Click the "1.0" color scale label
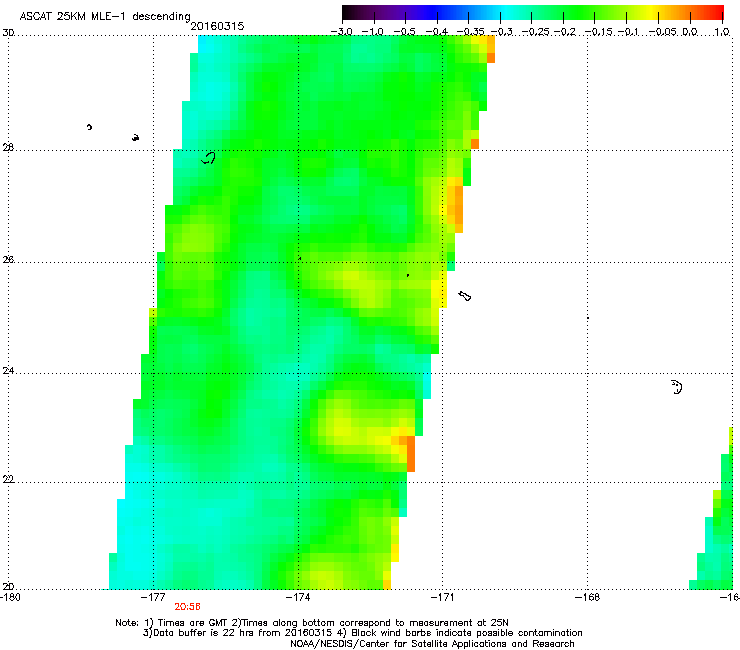740x650 pixels. point(722,32)
